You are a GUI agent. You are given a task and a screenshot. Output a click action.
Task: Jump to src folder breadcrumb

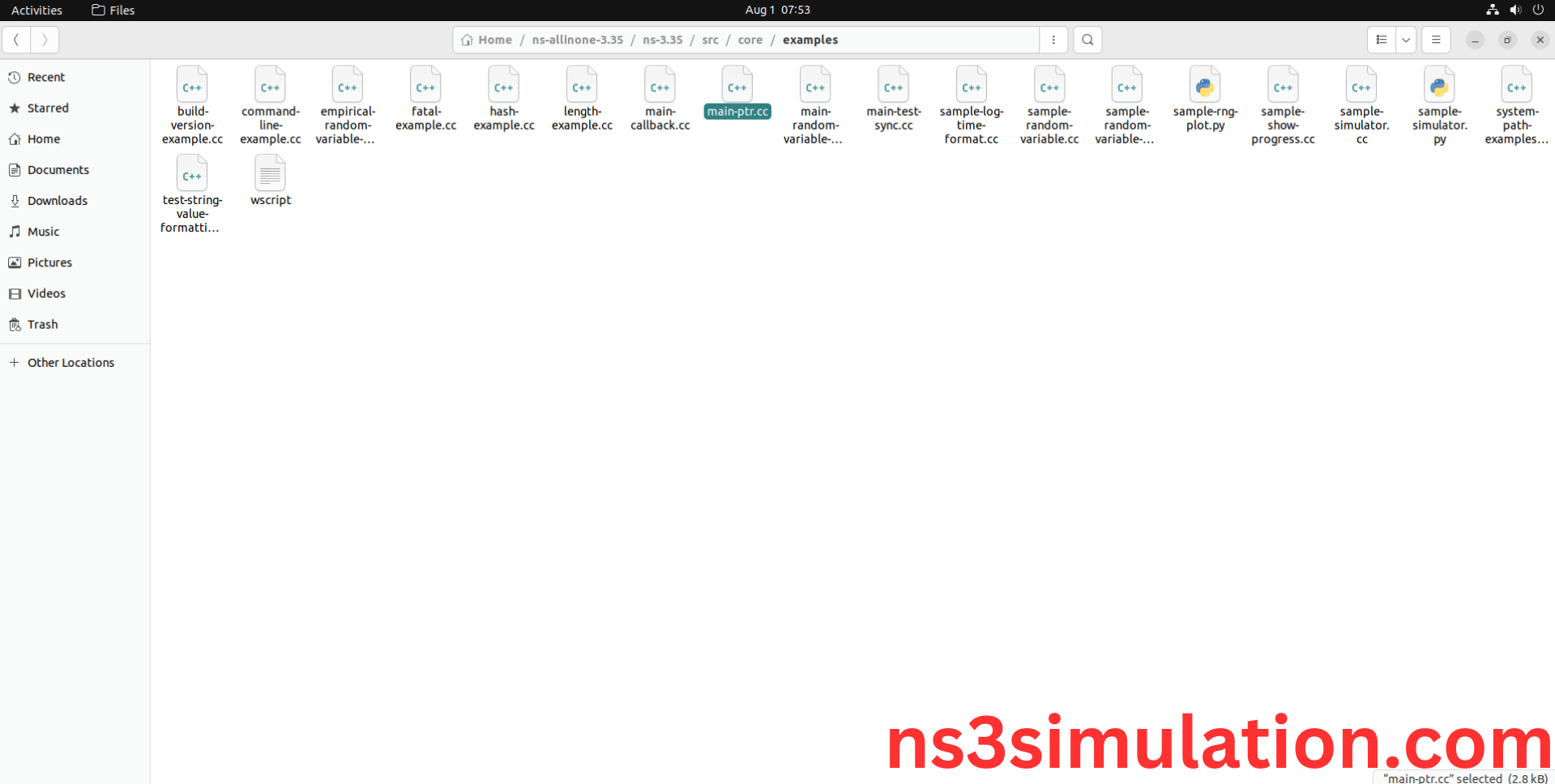click(x=710, y=40)
